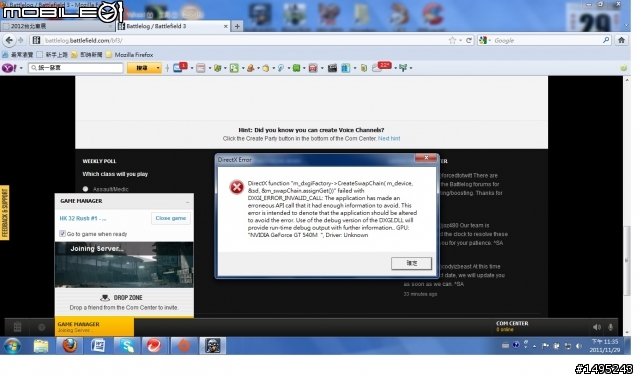The height and width of the screenshot is (377, 640).
Task: Click the last green Yahoo toolbar icon
Action: [403, 68]
